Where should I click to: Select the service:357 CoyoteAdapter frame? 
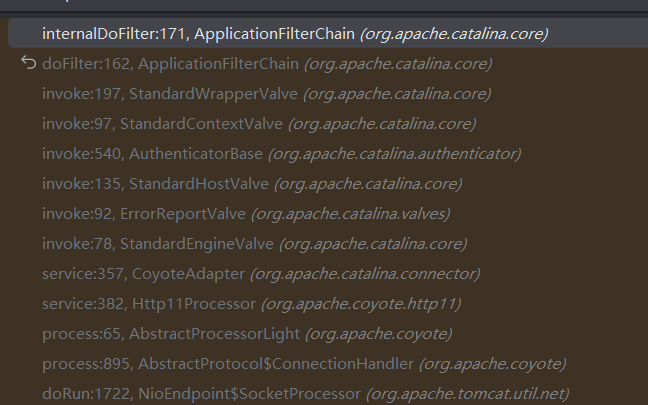(x=328, y=274)
